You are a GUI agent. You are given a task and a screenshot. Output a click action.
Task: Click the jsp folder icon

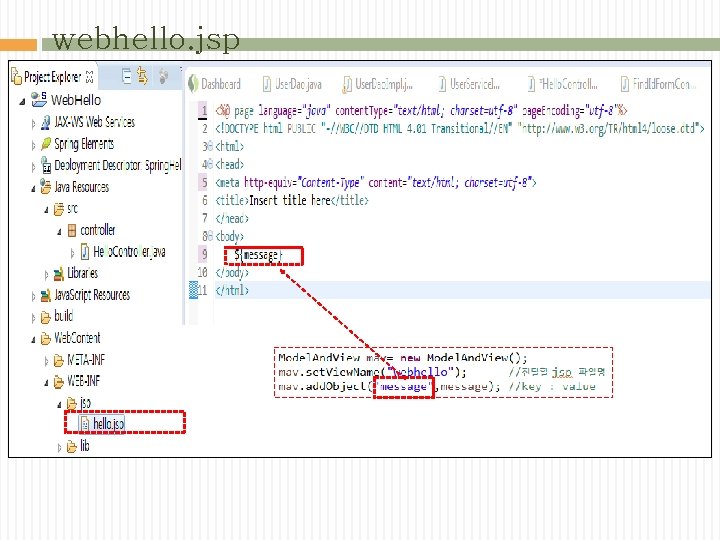pyautogui.click(x=72, y=404)
